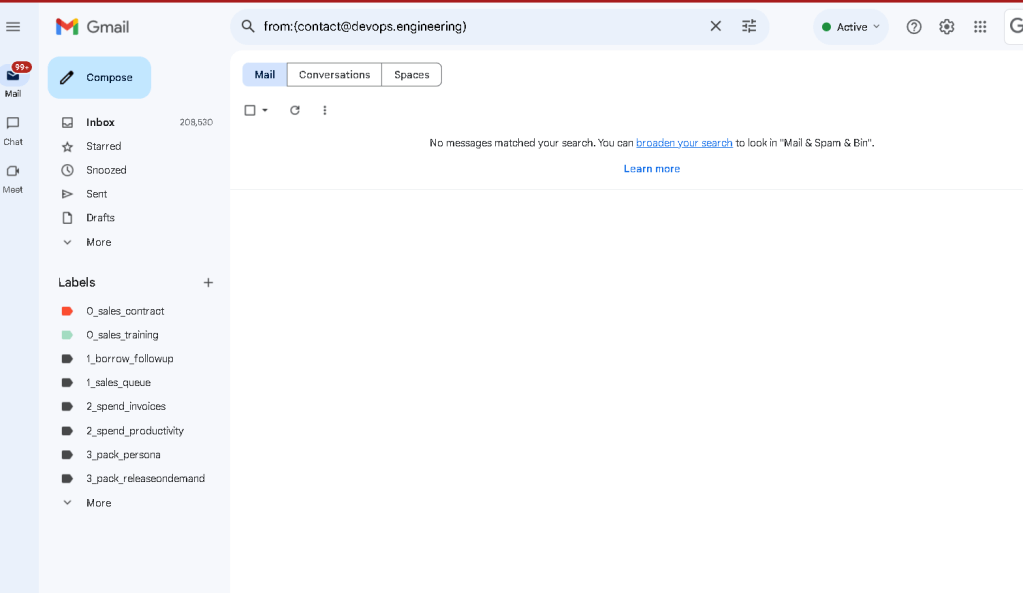Click the 2_spend_productivity label tag icon
The image size is (1023, 593).
tap(67, 431)
